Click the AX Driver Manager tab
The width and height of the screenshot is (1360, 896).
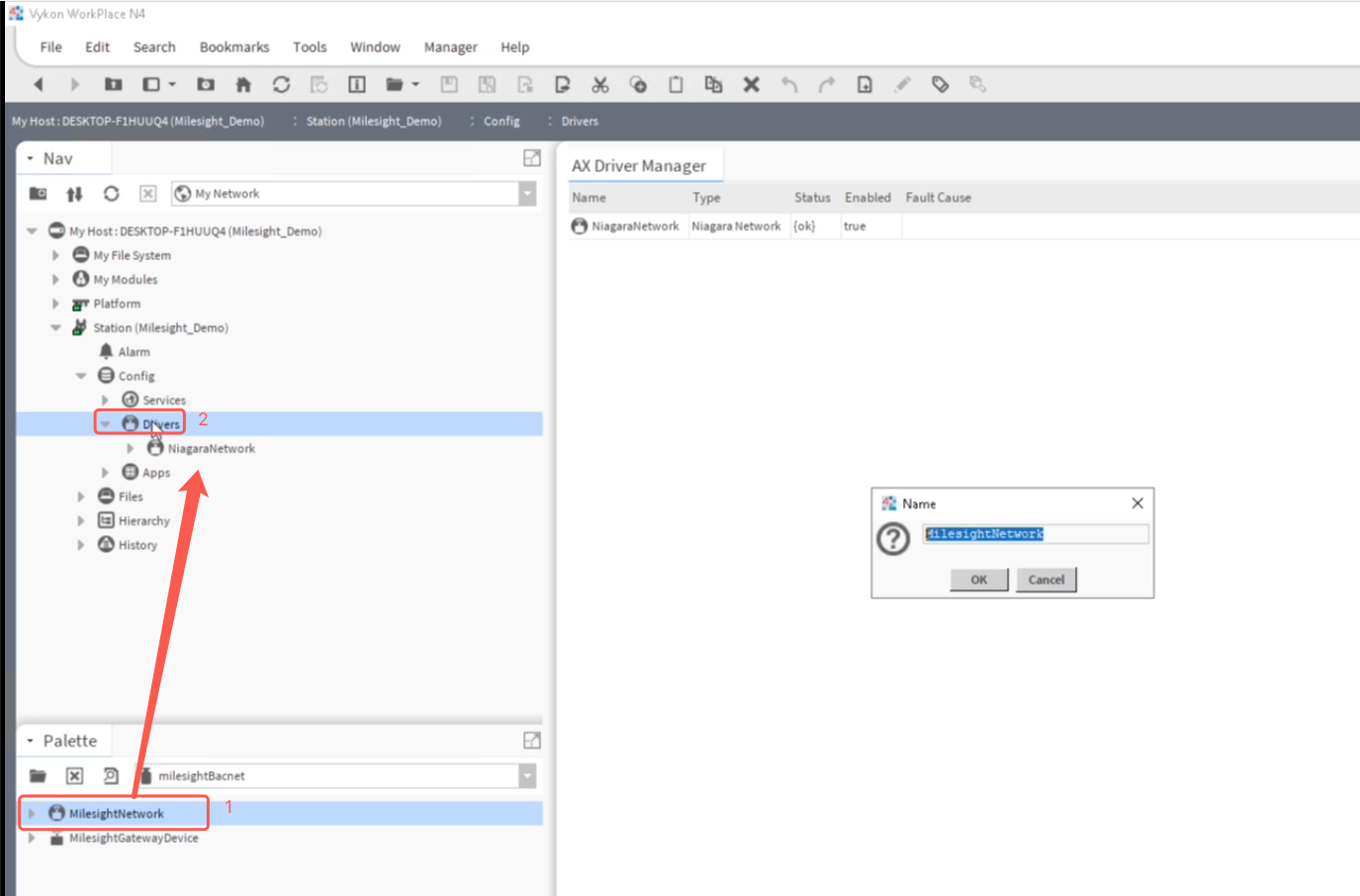pyautogui.click(x=639, y=166)
